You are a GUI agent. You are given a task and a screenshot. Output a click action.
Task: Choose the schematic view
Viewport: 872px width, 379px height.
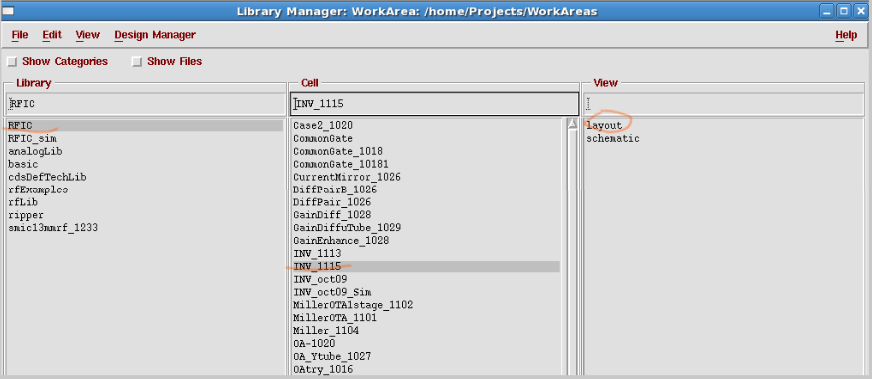coord(612,138)
